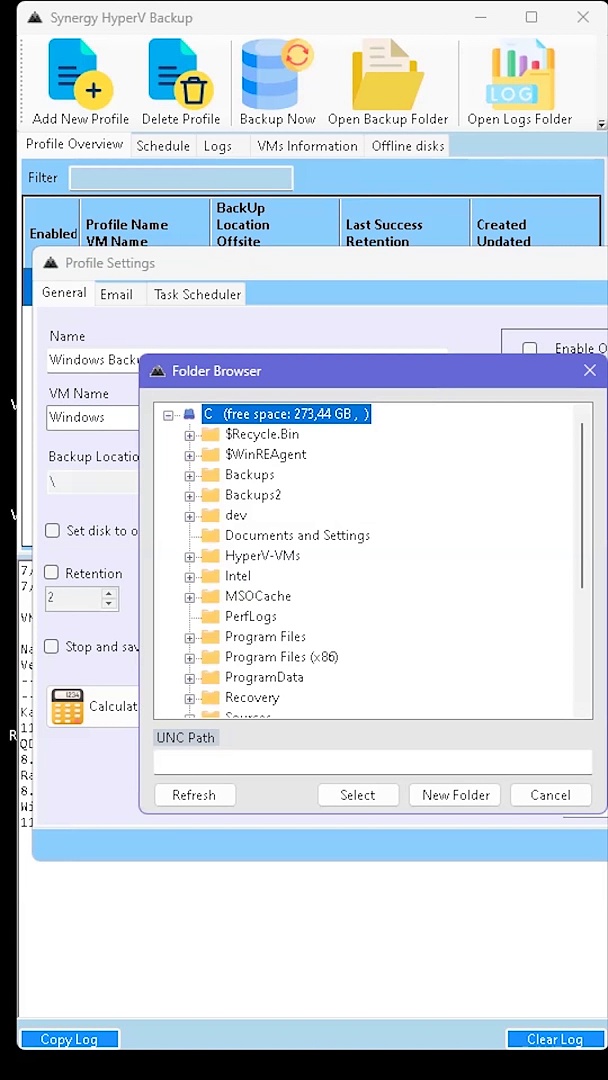Click the Folder Browser vertical scrollbar

[x=582, y=506]
